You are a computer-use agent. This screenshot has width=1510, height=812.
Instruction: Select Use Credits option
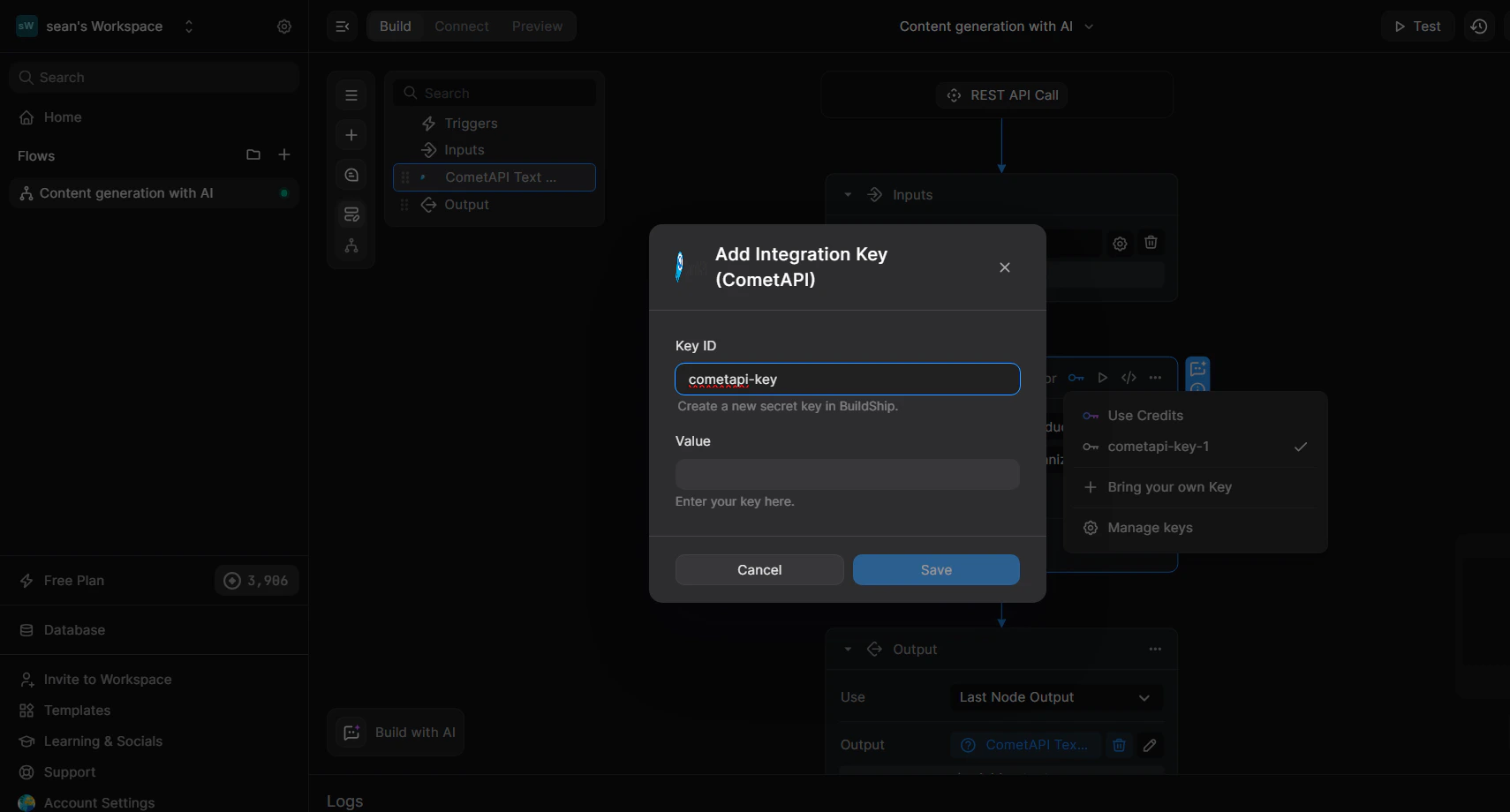(x=1195, y=416)
